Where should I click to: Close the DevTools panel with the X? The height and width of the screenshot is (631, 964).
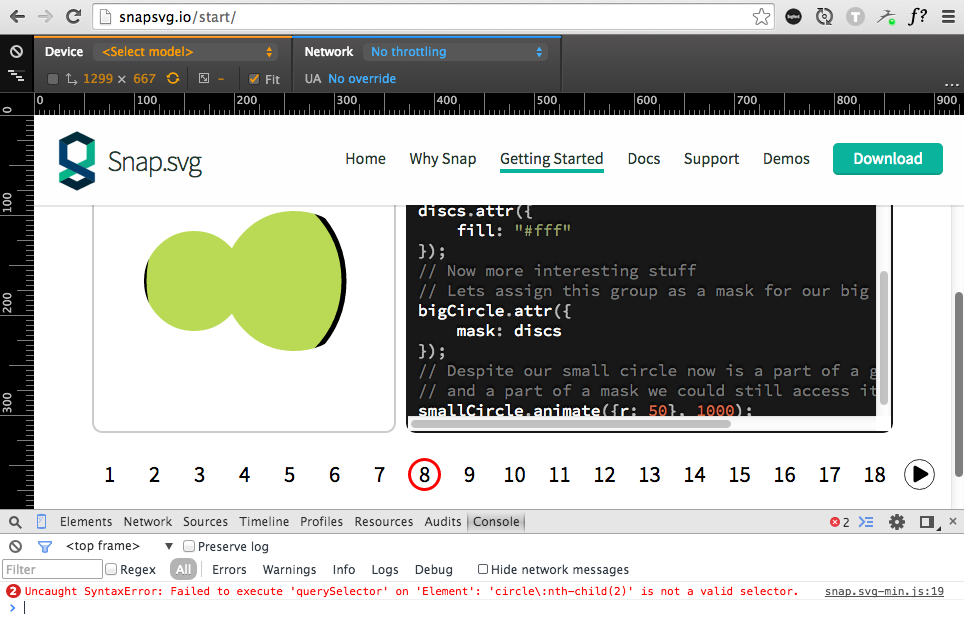[953, 521]
